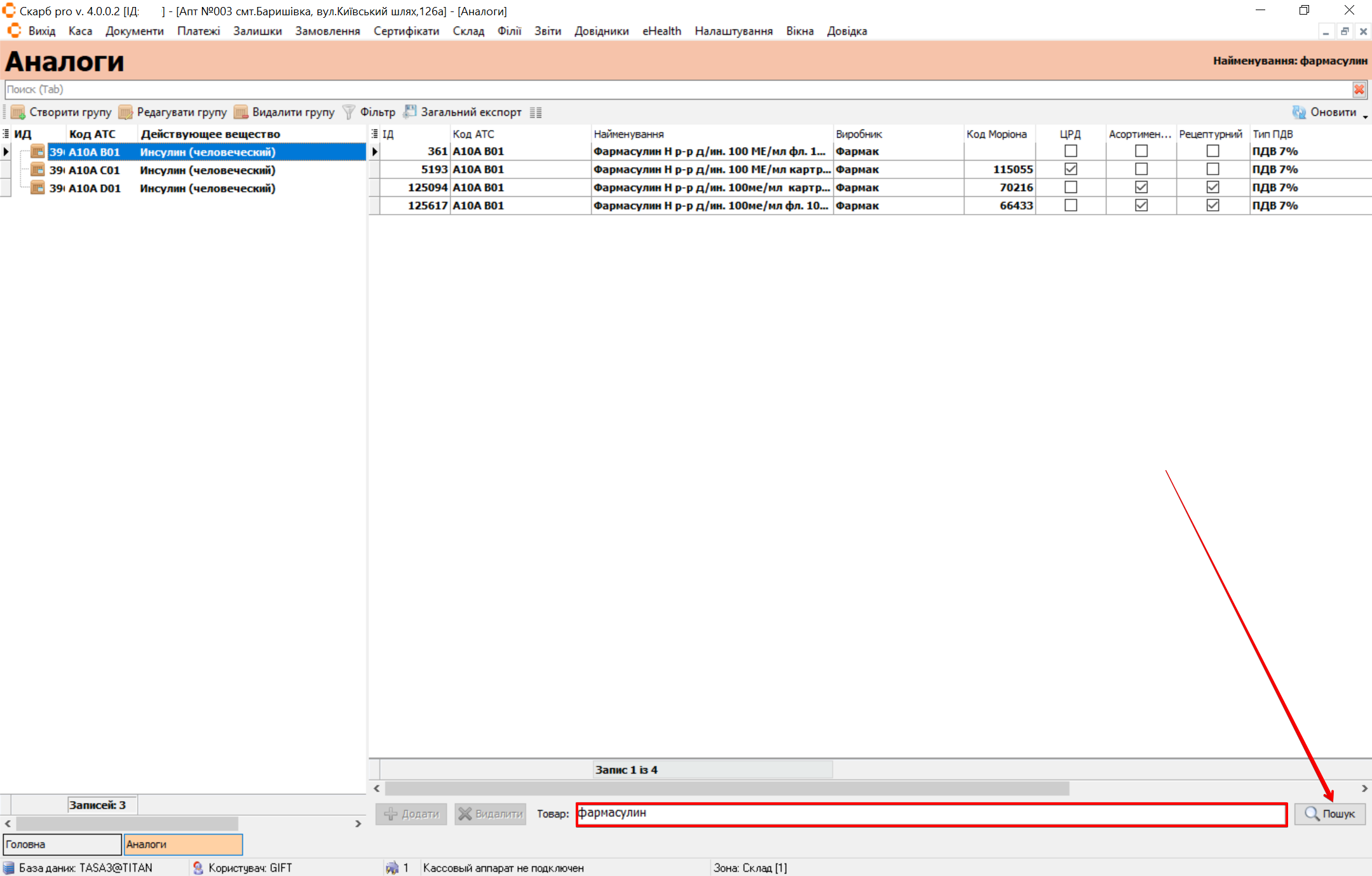This screenshot has width=1372, height=876.
Task: Open column chooser beside ІД header in right grid
Action: tap(374, 134)
